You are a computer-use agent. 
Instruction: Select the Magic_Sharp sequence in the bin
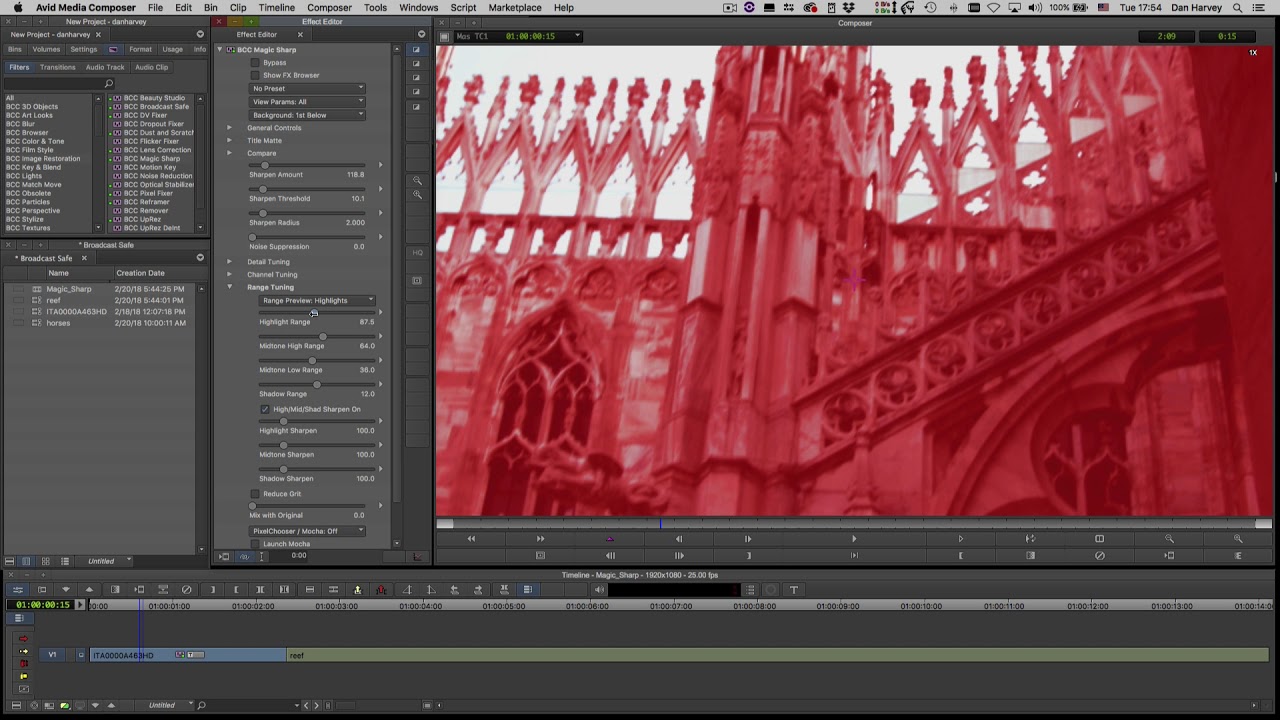(x=68, y=289)
